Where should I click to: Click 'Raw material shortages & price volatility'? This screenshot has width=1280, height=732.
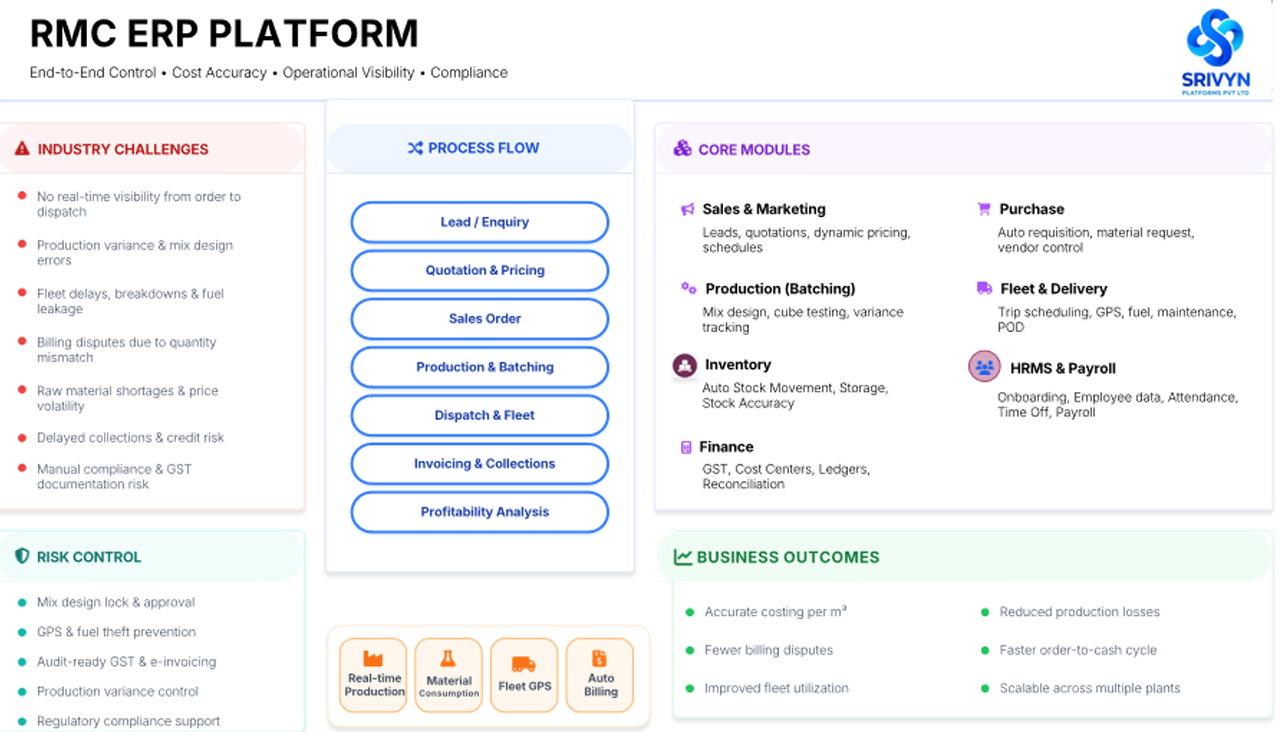point(128,398)
